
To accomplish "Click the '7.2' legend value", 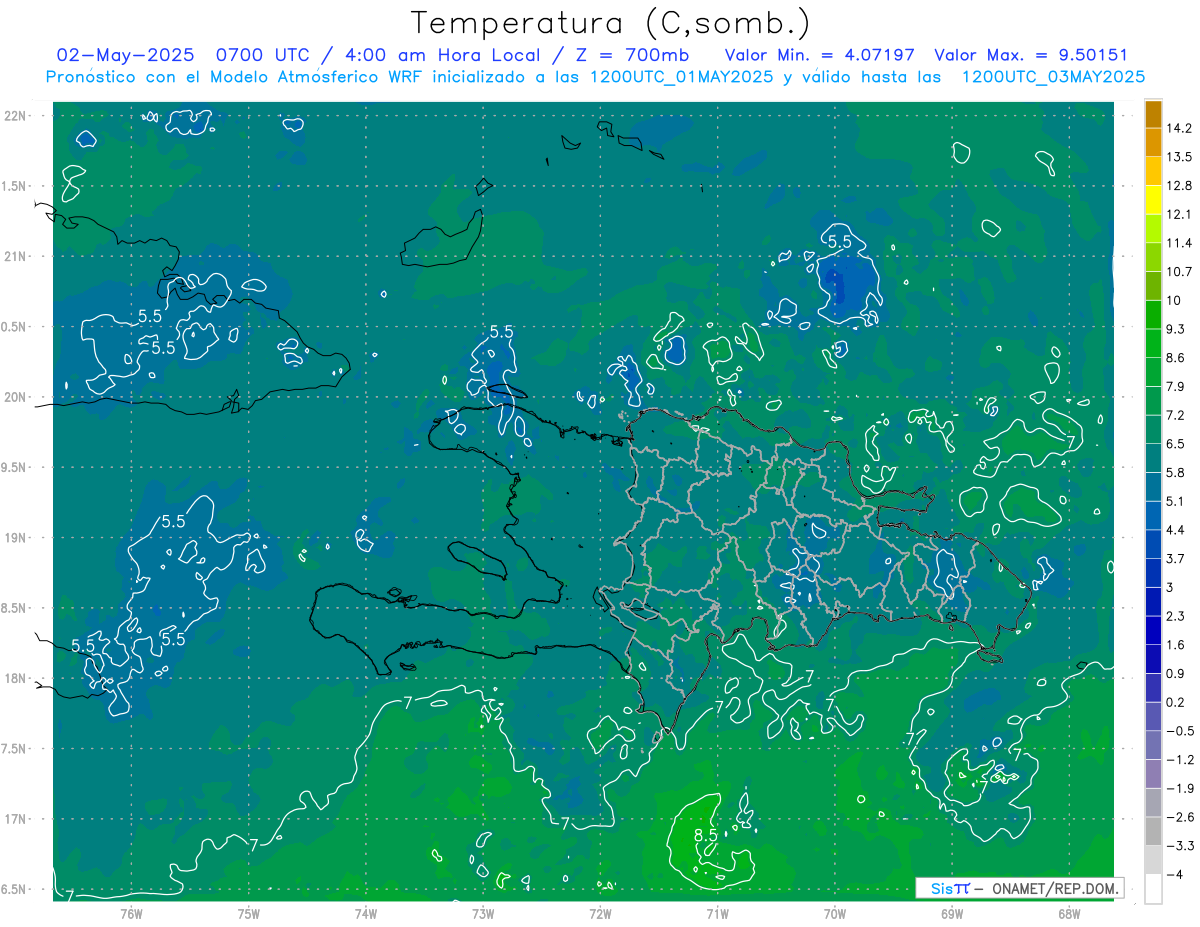I will click(1178, 415).
